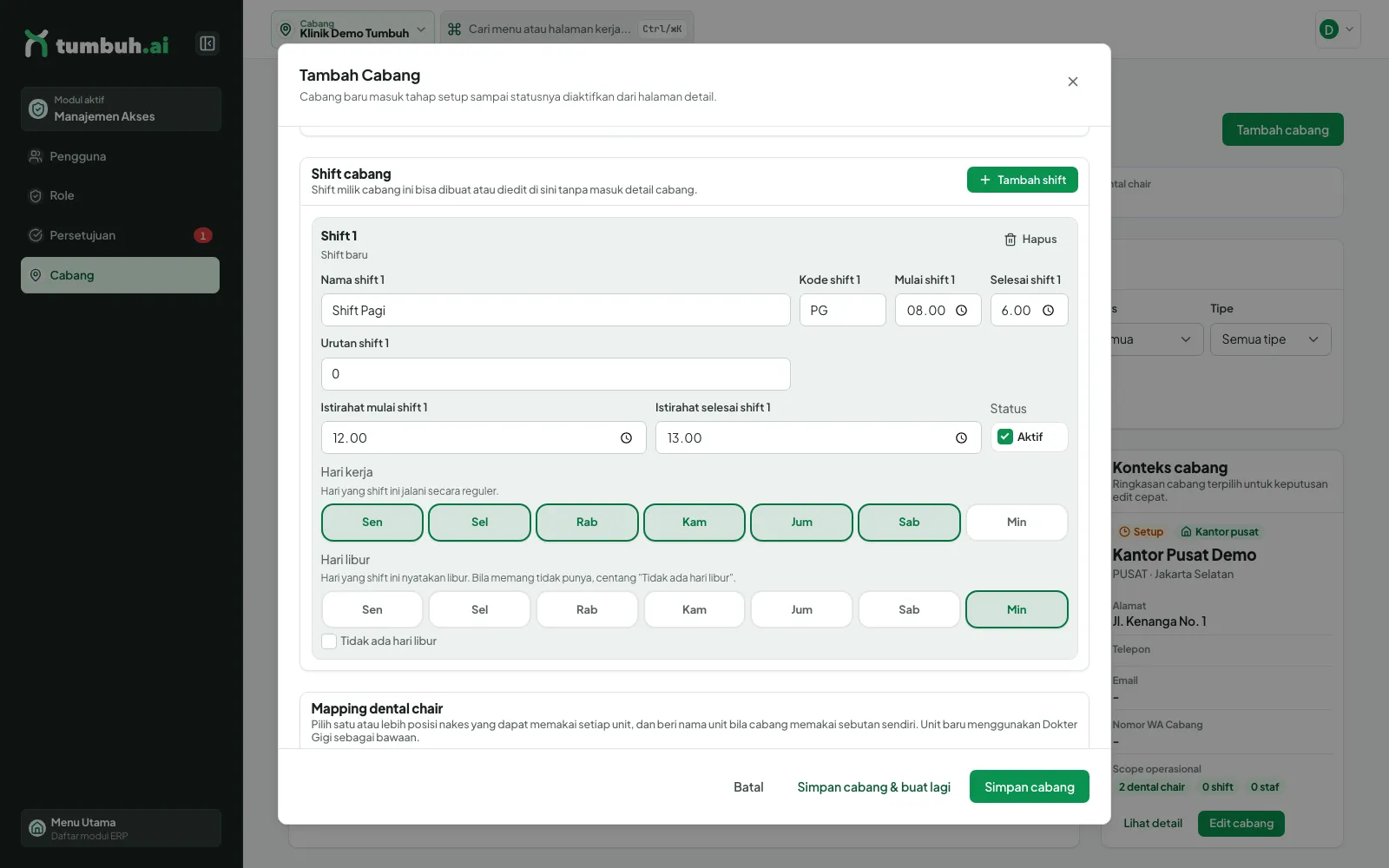Click Tambah shift button
This screenshot has width=1389, height=868.
coord(1023,180)
